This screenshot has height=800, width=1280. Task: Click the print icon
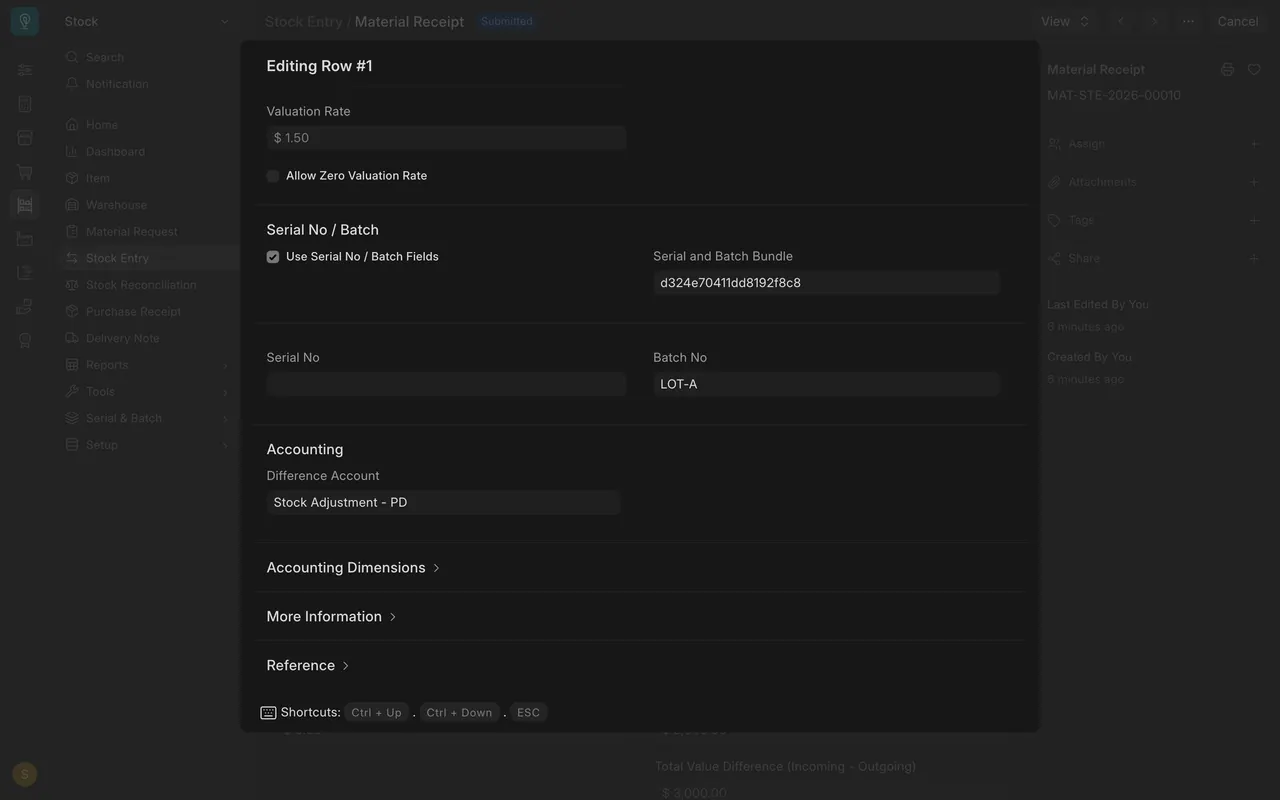click(1228, 69)
